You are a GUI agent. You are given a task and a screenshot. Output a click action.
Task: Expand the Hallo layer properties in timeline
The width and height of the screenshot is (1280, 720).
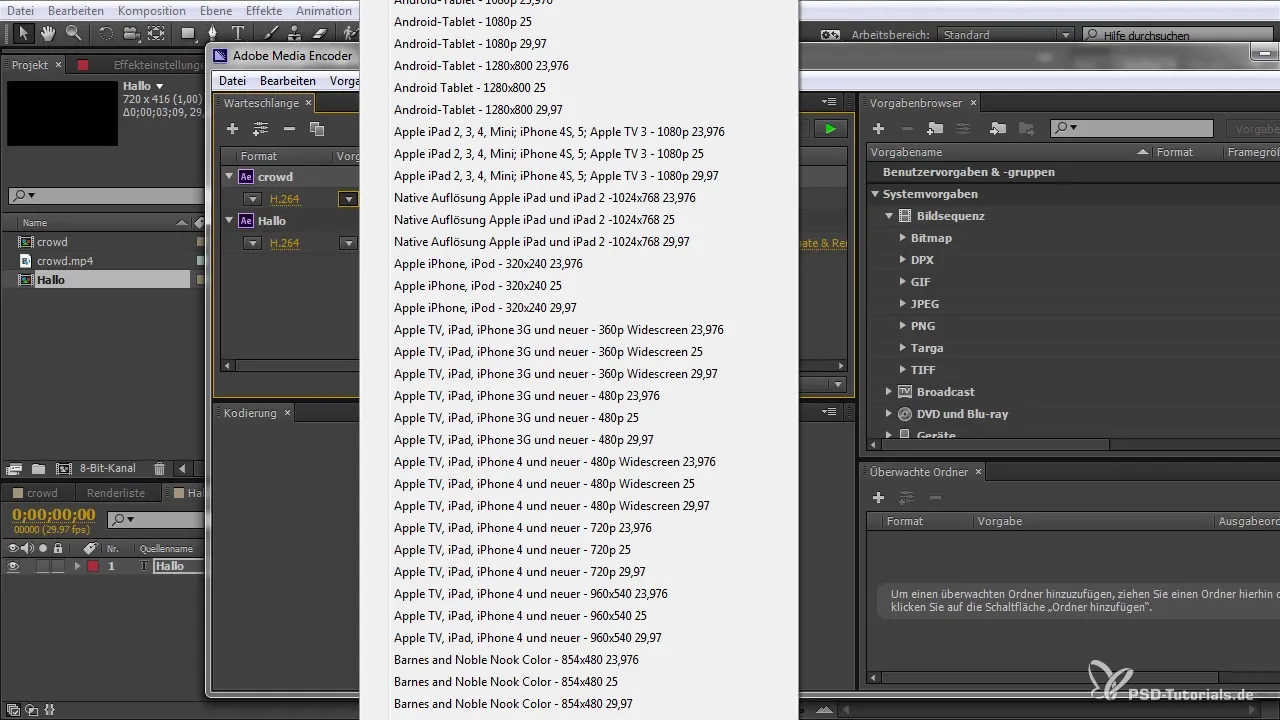(x=78, y=566)
